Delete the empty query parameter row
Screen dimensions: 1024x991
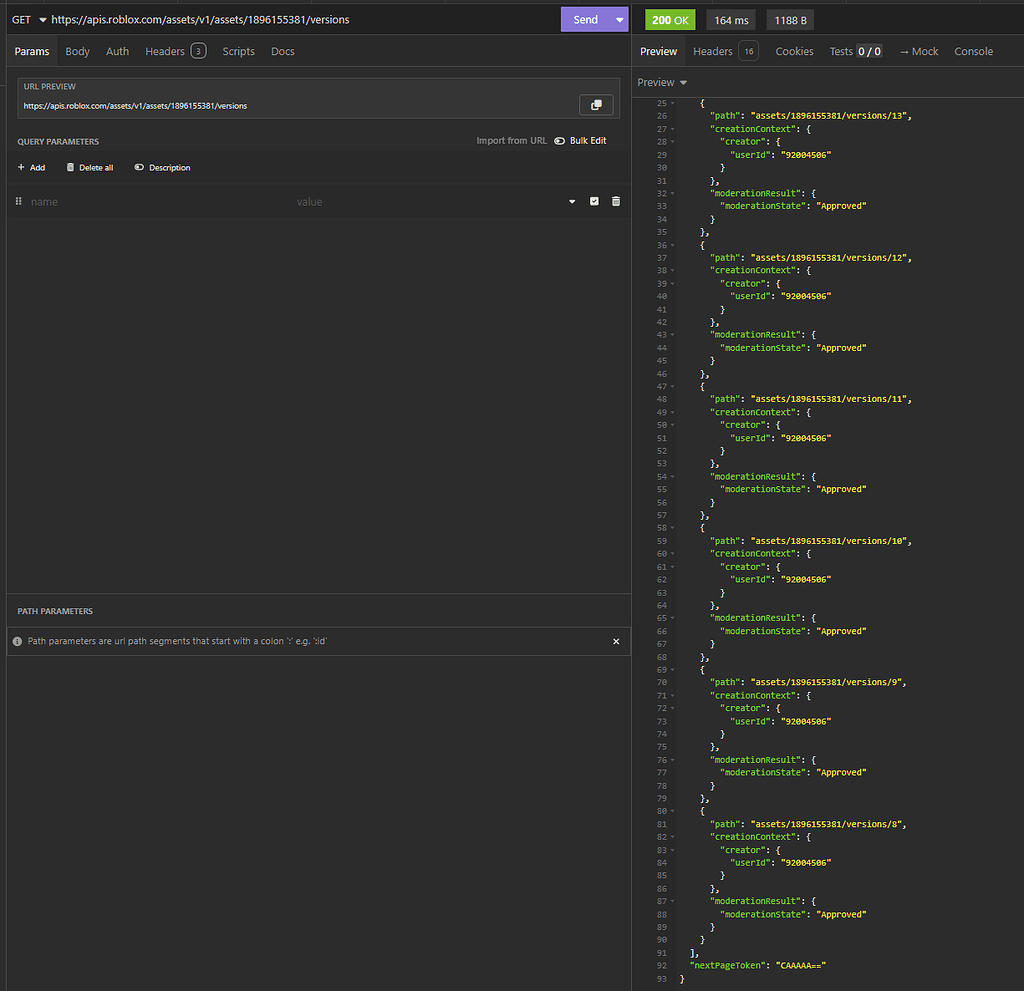pos(616,201)
